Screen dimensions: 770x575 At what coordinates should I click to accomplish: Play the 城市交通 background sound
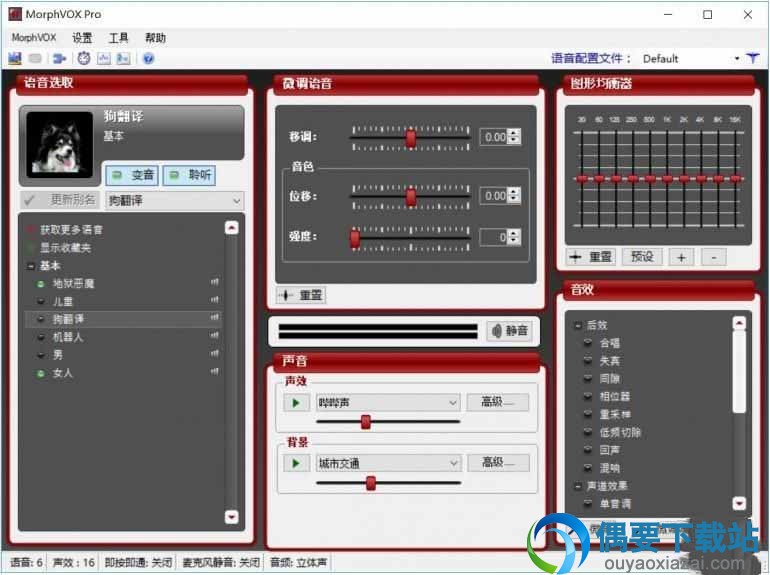tap(296, 463)
